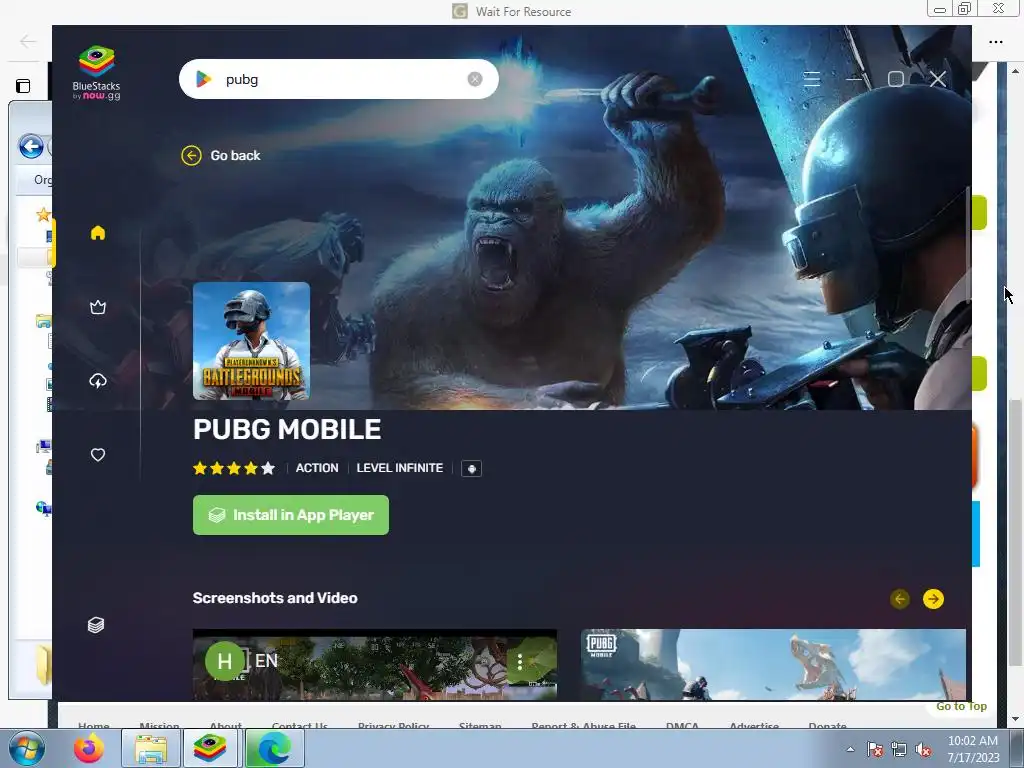Click the Android platform icon badge
The height and width of the screenshot is (768, 1024).
pos(472,469)
